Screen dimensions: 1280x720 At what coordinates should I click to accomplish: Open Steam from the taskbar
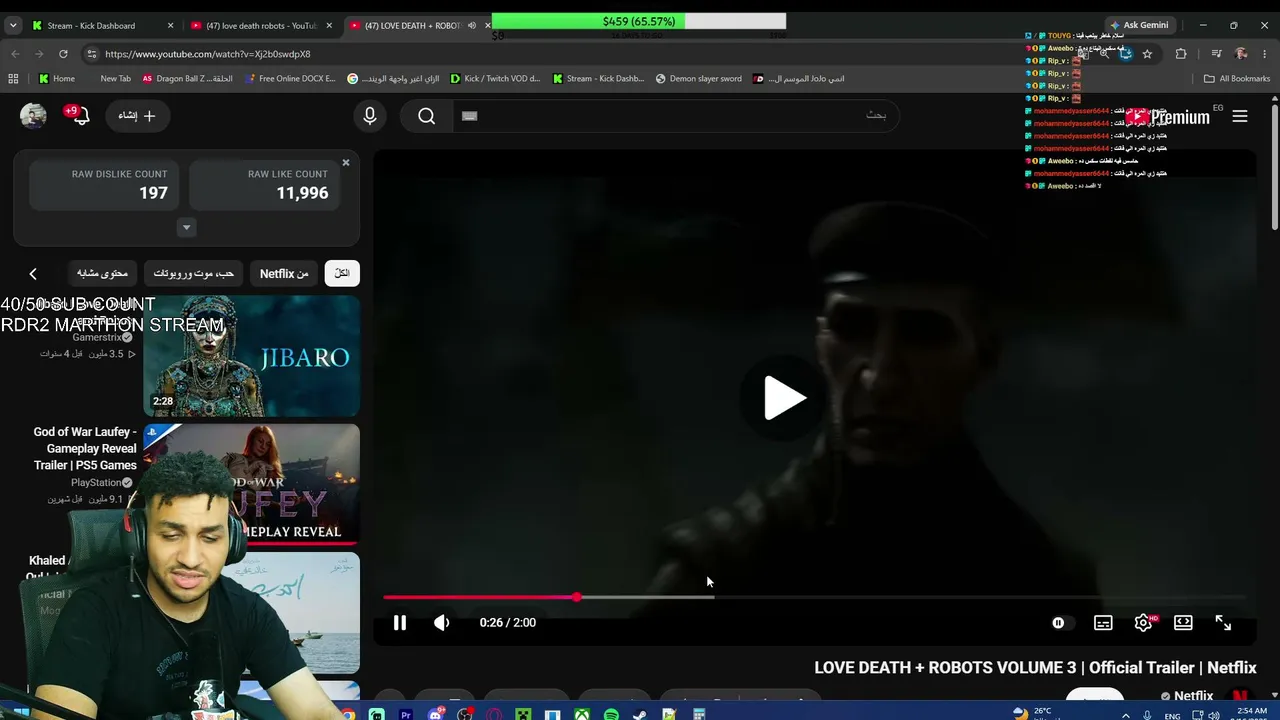640,715
